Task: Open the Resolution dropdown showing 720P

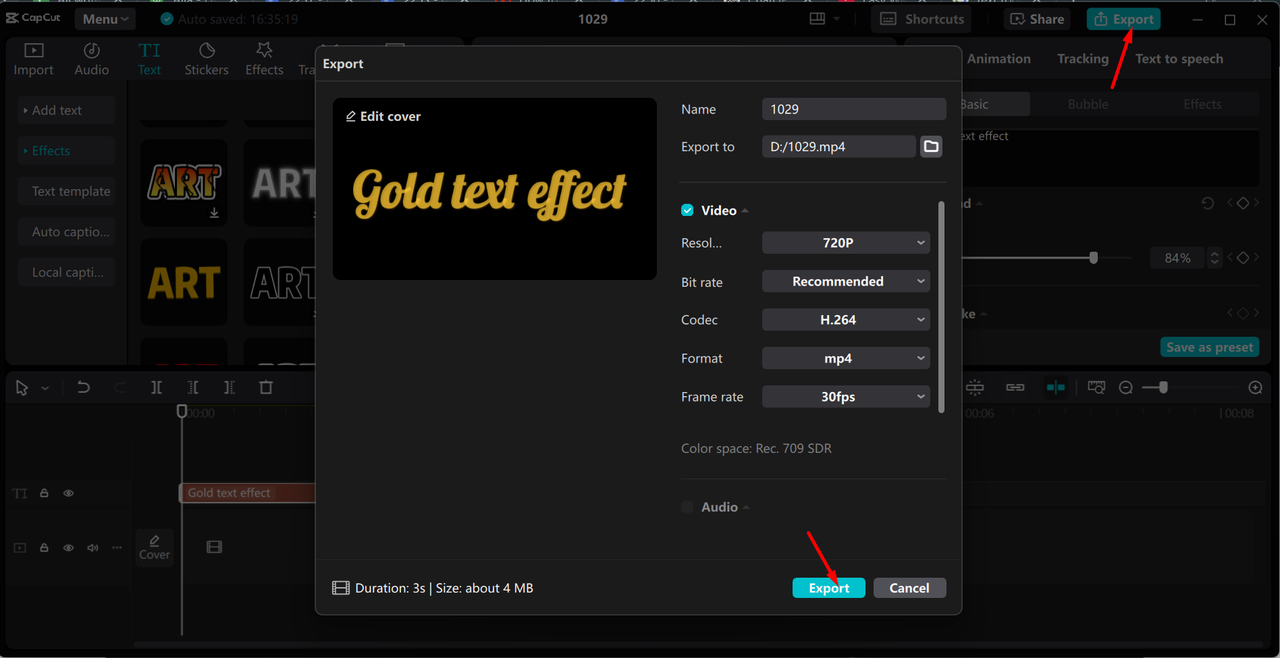Action: click(x=846, y=243)
